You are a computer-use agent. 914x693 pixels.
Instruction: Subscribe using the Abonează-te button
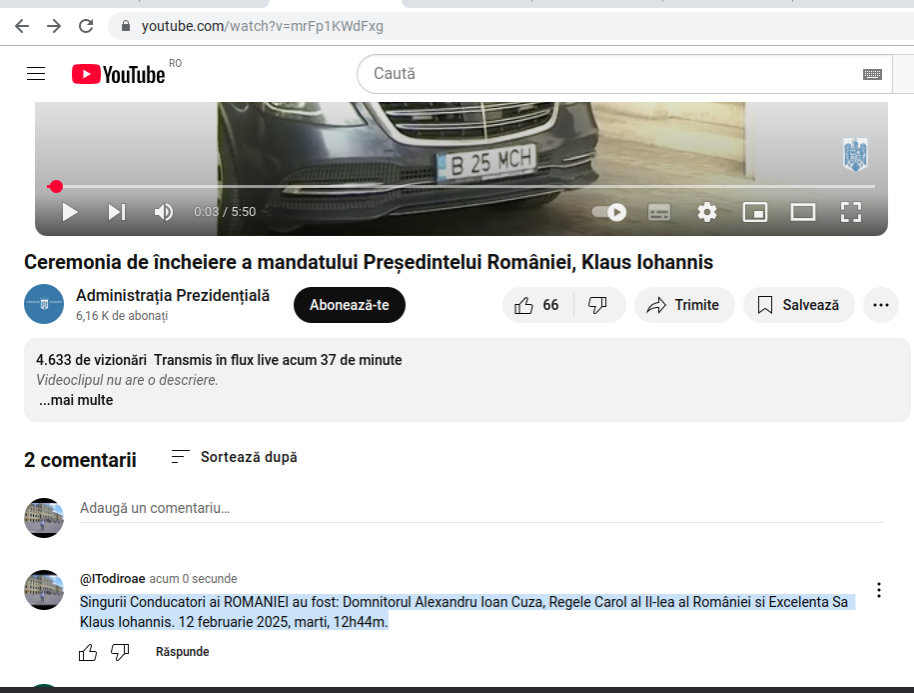tap(349, 305)
